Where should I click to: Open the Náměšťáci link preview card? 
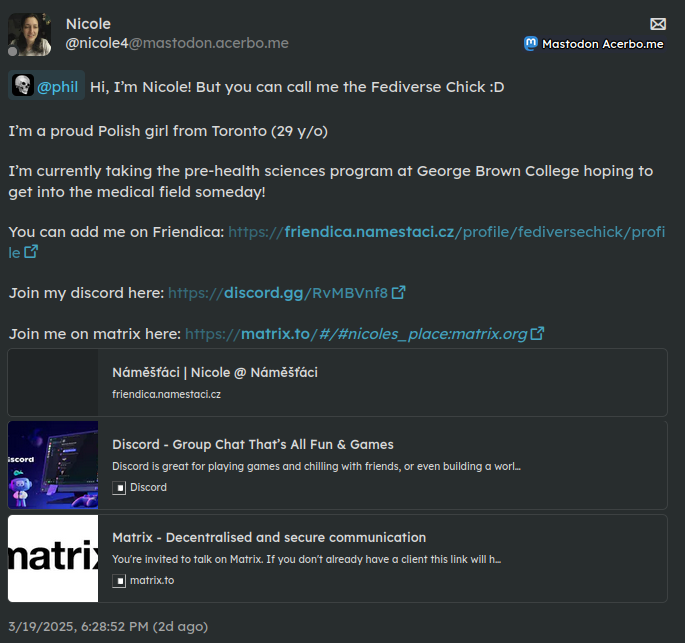(337, 382)
